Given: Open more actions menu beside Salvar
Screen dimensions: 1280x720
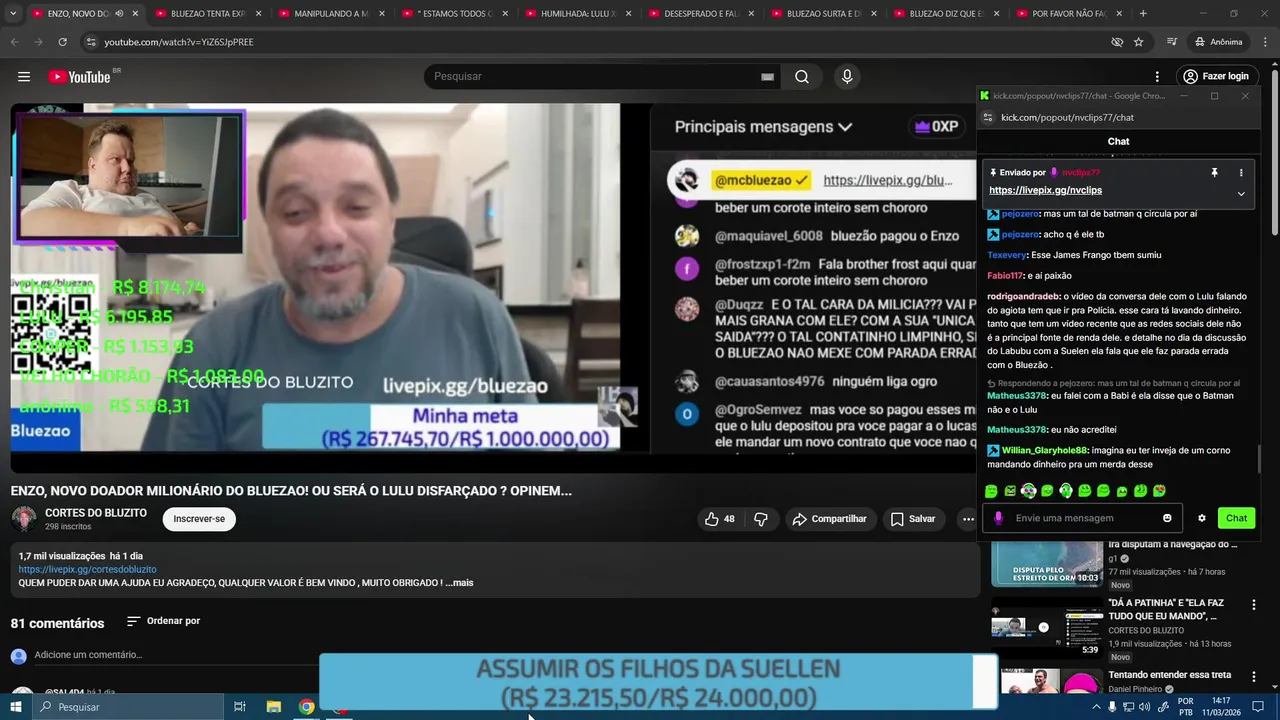Looking at the screenshot, I should point(967,519).
